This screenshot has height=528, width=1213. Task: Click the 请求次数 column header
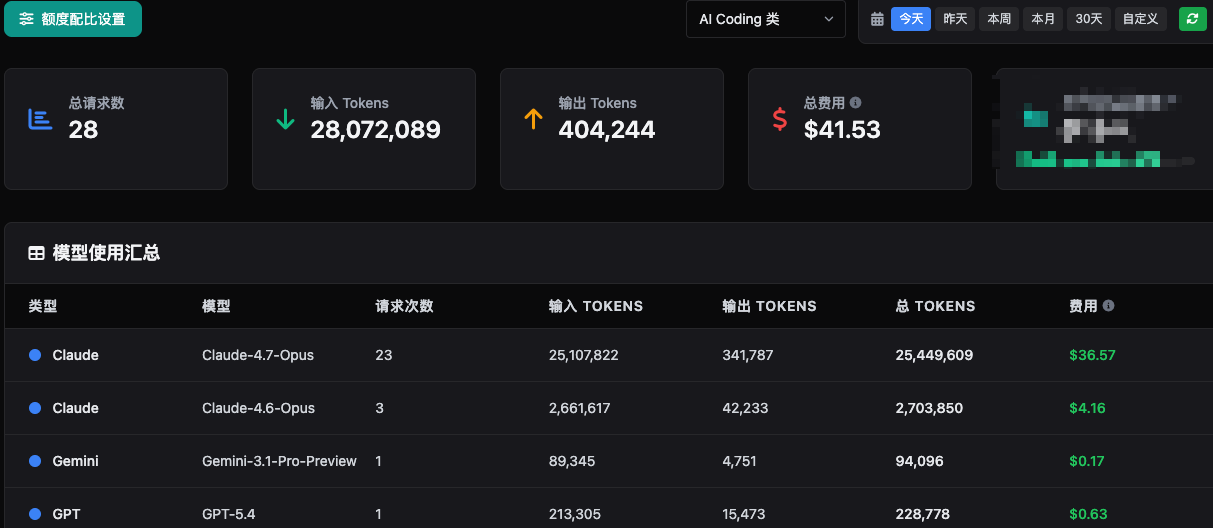tap(404, 306)
